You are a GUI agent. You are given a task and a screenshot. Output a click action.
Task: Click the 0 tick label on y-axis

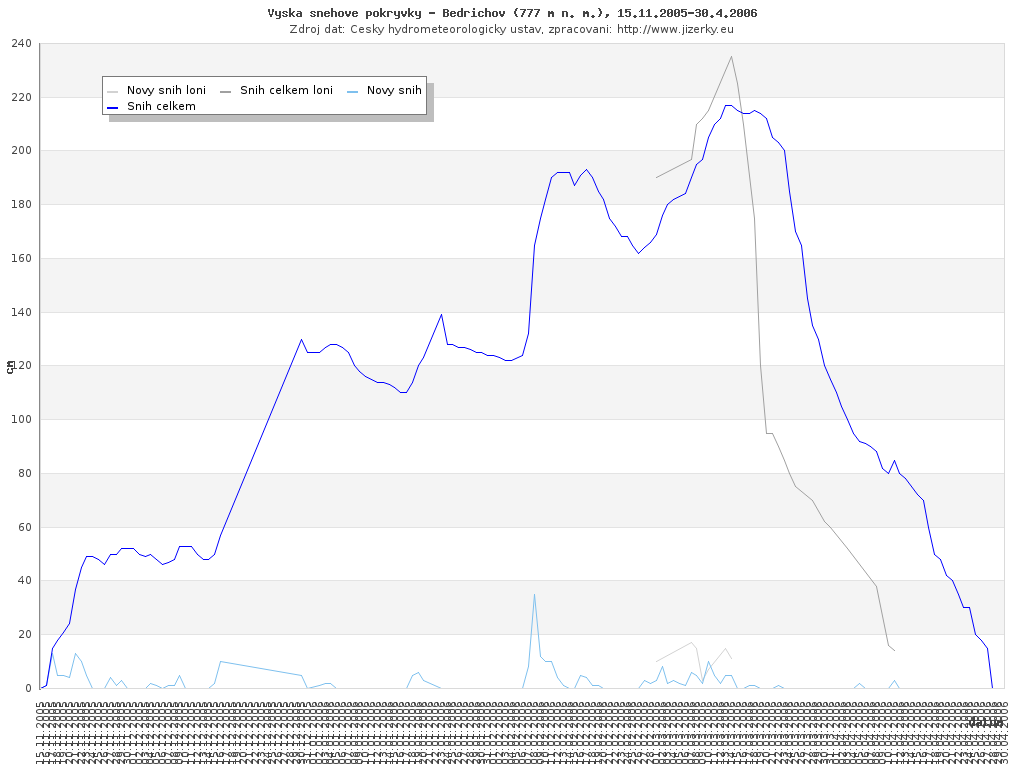pos(29,688)
